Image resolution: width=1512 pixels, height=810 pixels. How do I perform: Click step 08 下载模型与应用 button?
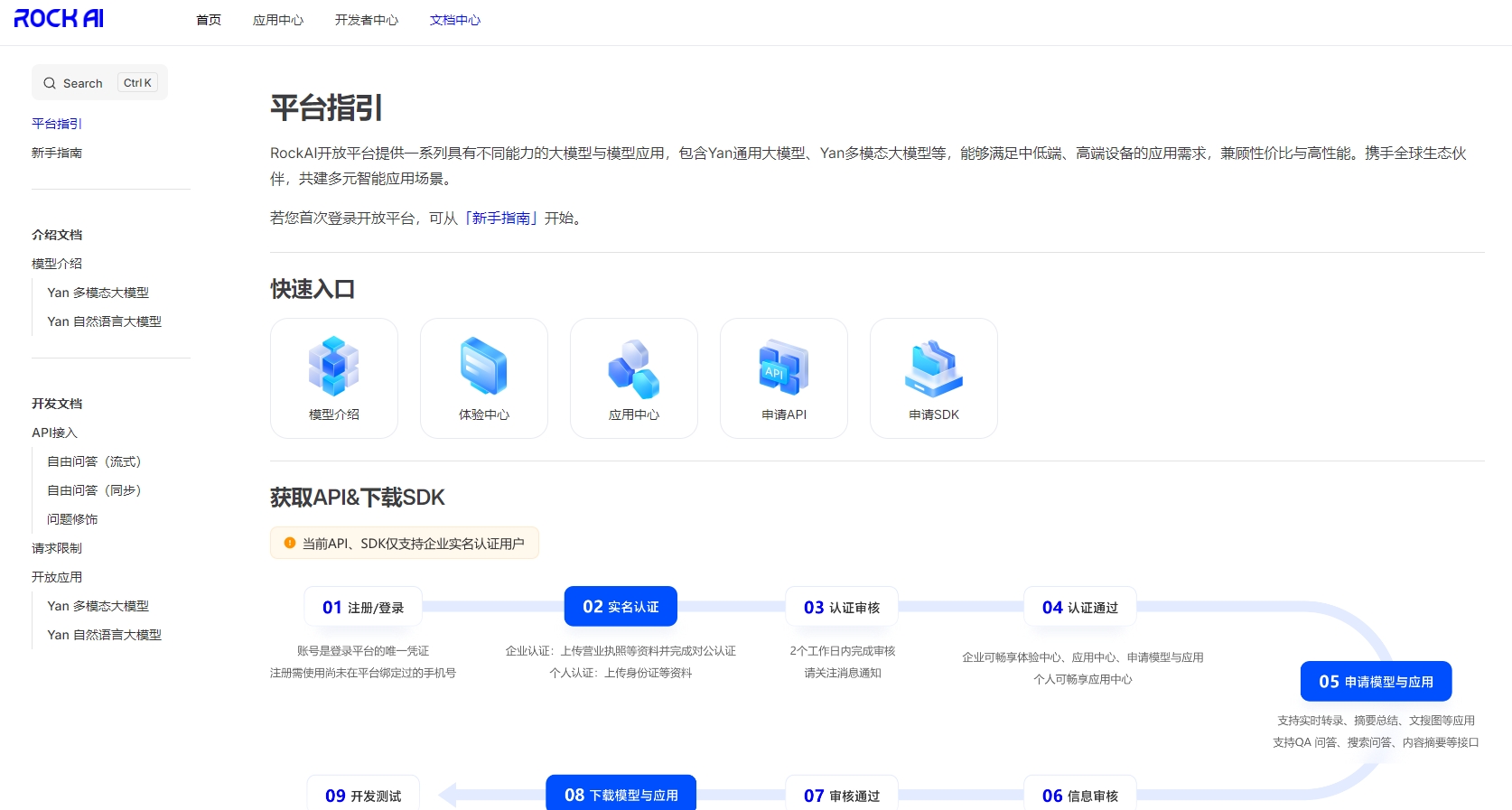tap(621, 794)
